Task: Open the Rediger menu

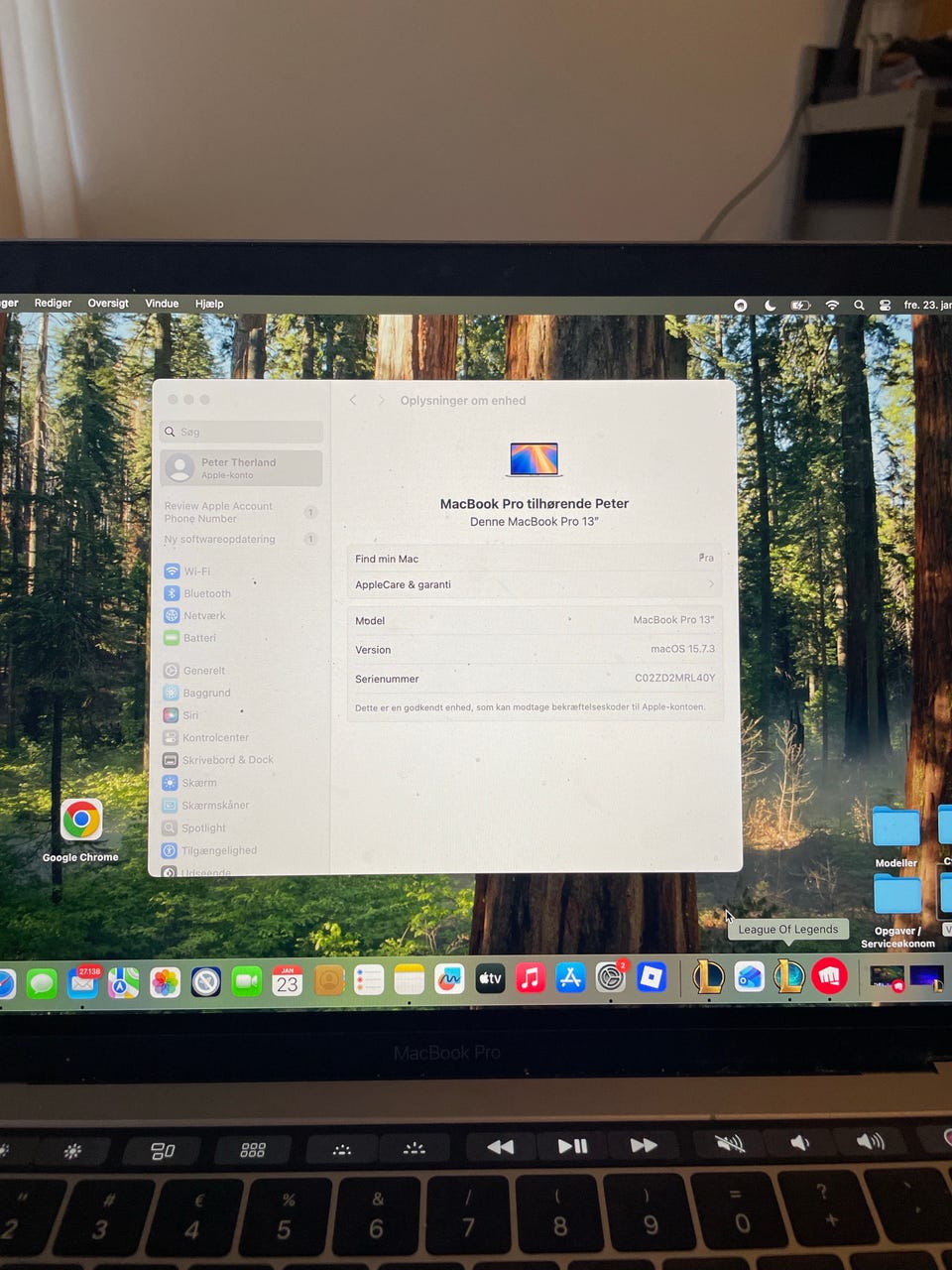Action: pyautogui.click(x=53, y=304)
